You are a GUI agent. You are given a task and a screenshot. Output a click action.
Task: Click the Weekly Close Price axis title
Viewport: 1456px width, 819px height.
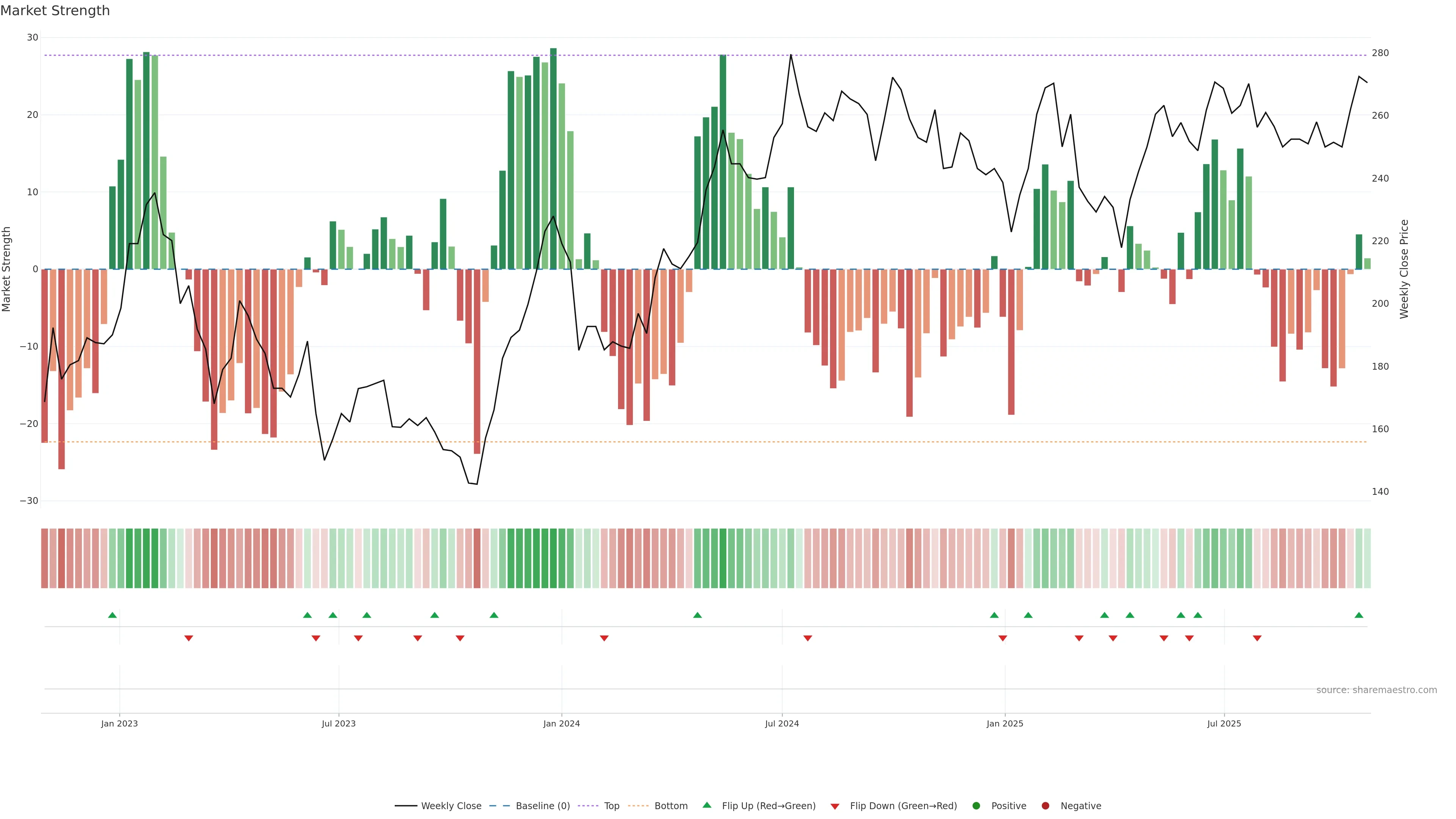point(1404,269)
